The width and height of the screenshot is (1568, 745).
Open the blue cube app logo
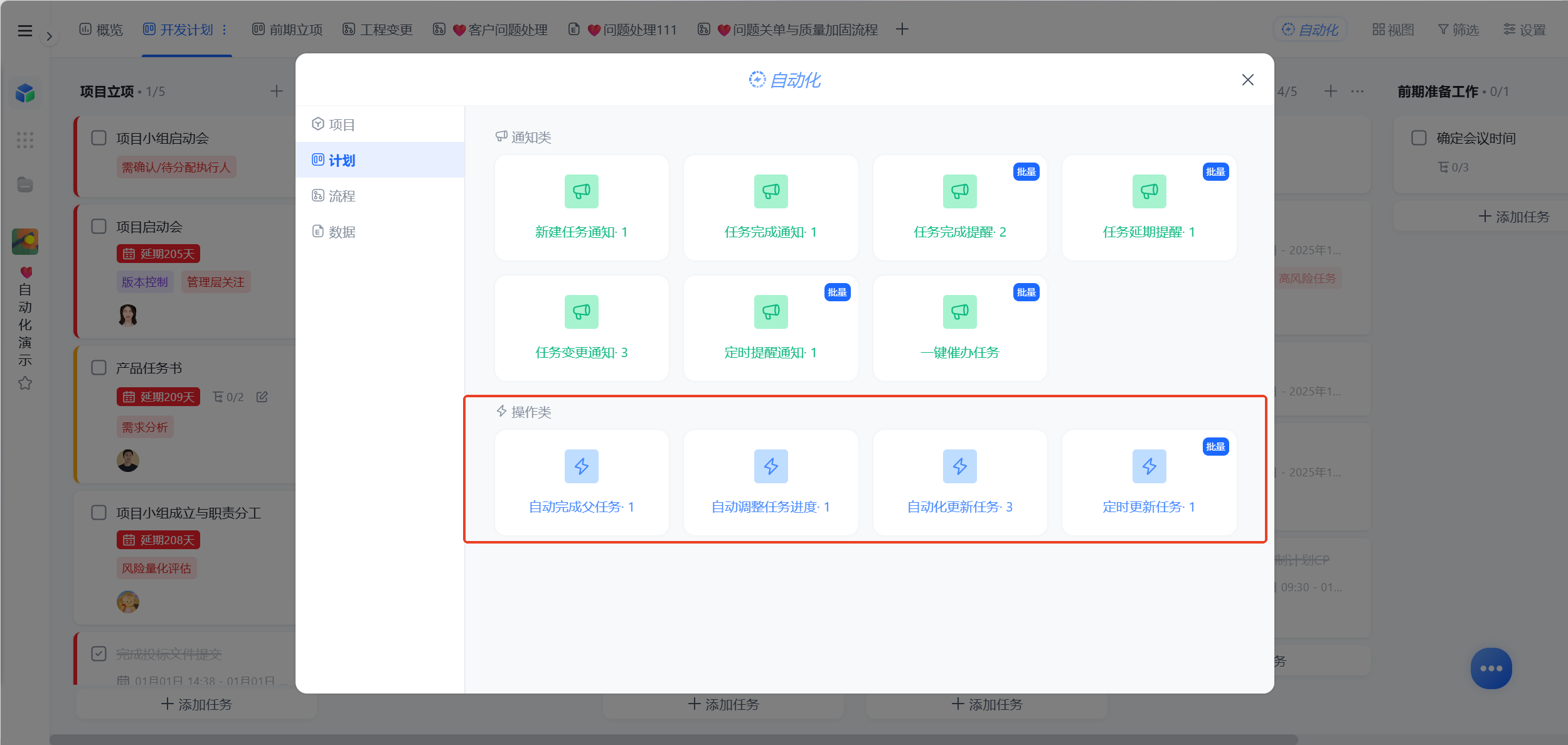[25, 94]
